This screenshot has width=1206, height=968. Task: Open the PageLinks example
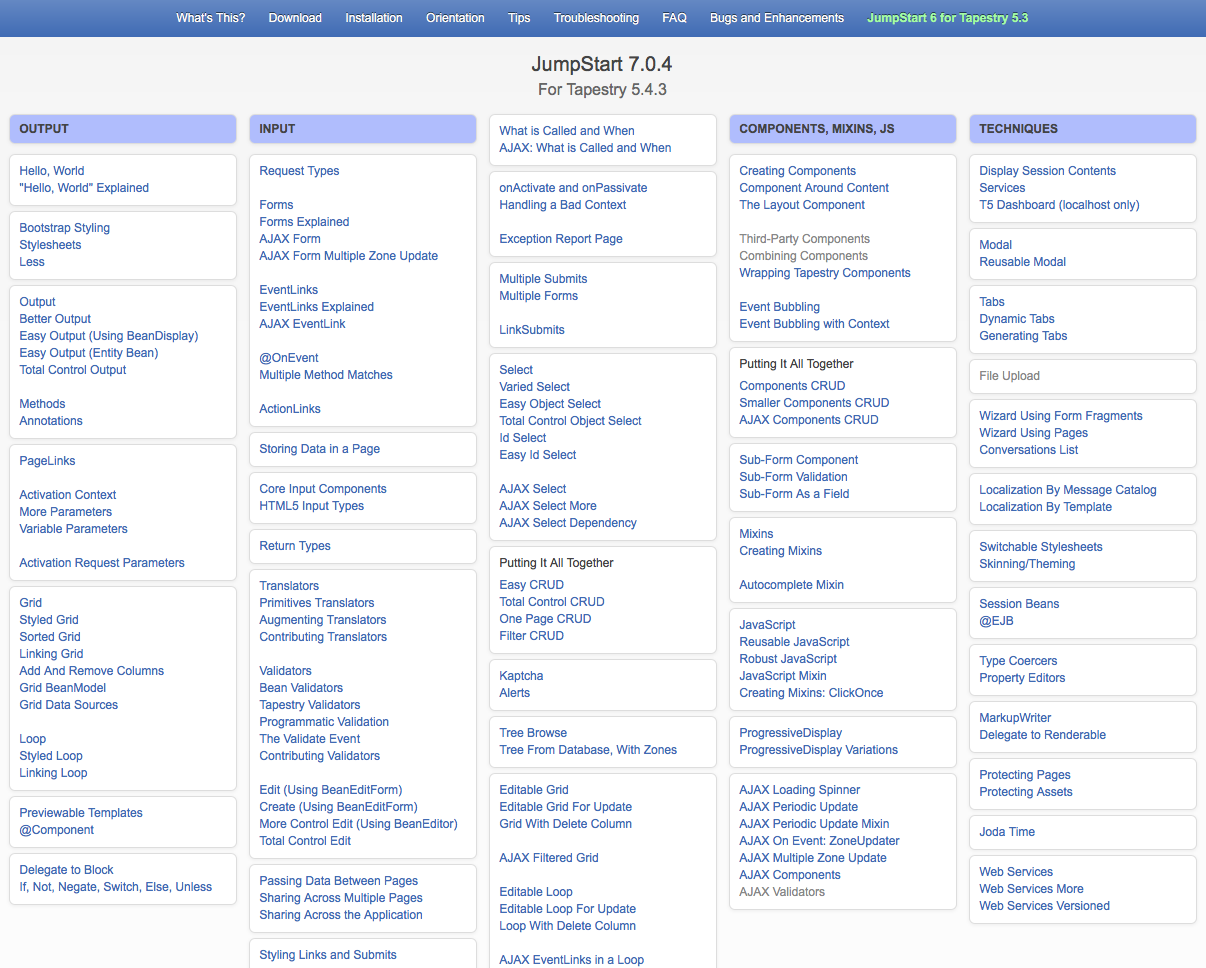click(47, 461)
